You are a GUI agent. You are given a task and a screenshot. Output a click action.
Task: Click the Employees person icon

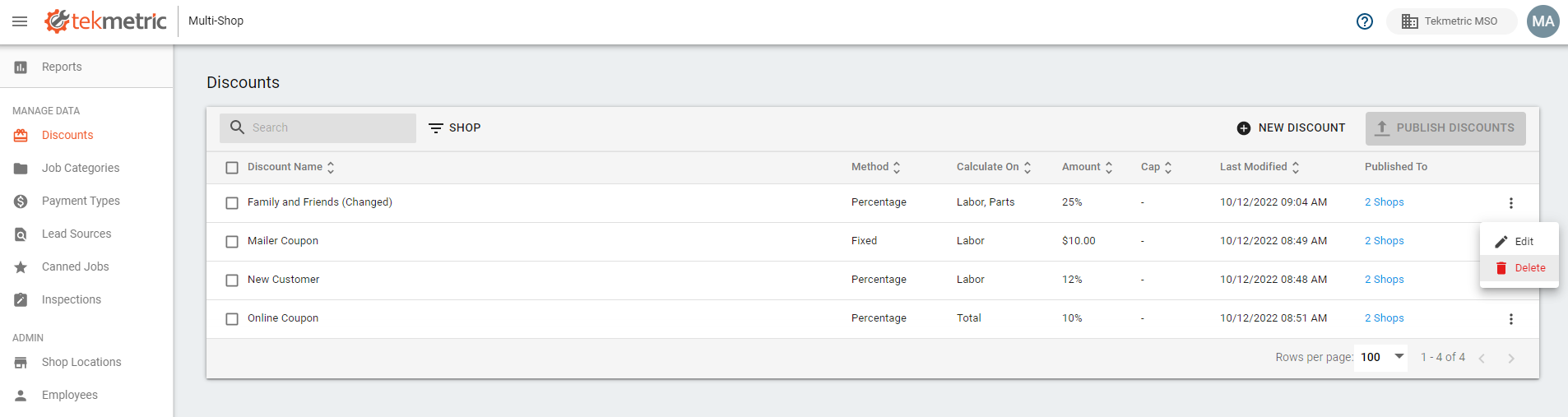[x=21, y=396]
